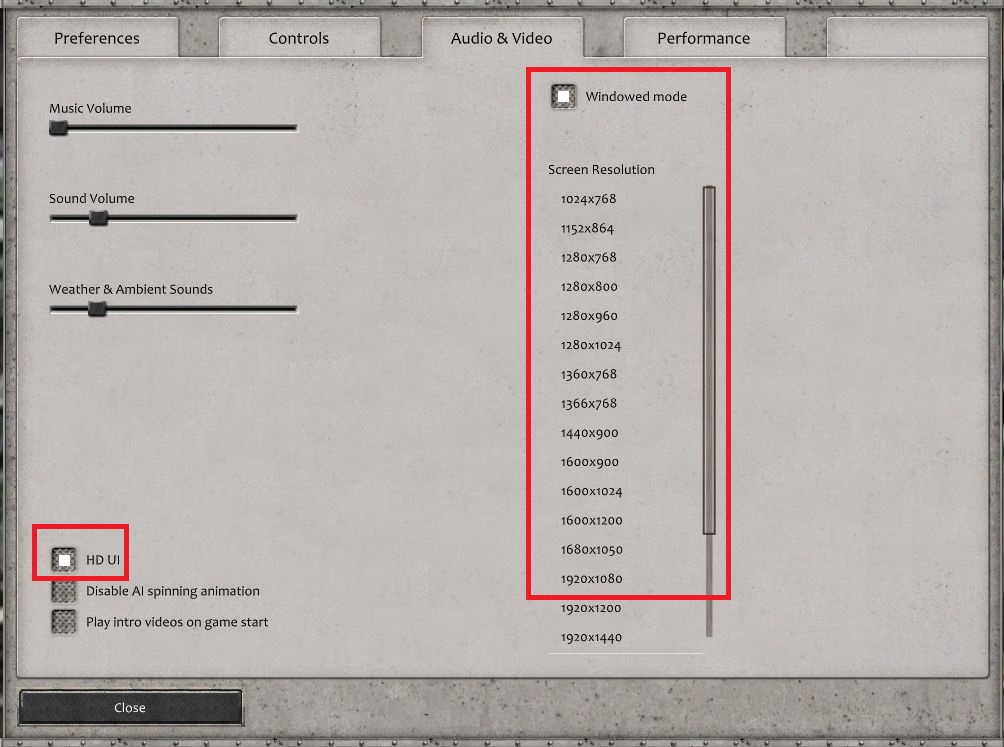Click the Screen Resolution list scrollbar
Image resolution: width=1004 pixels, height=747 pixels.
[709, 360]
